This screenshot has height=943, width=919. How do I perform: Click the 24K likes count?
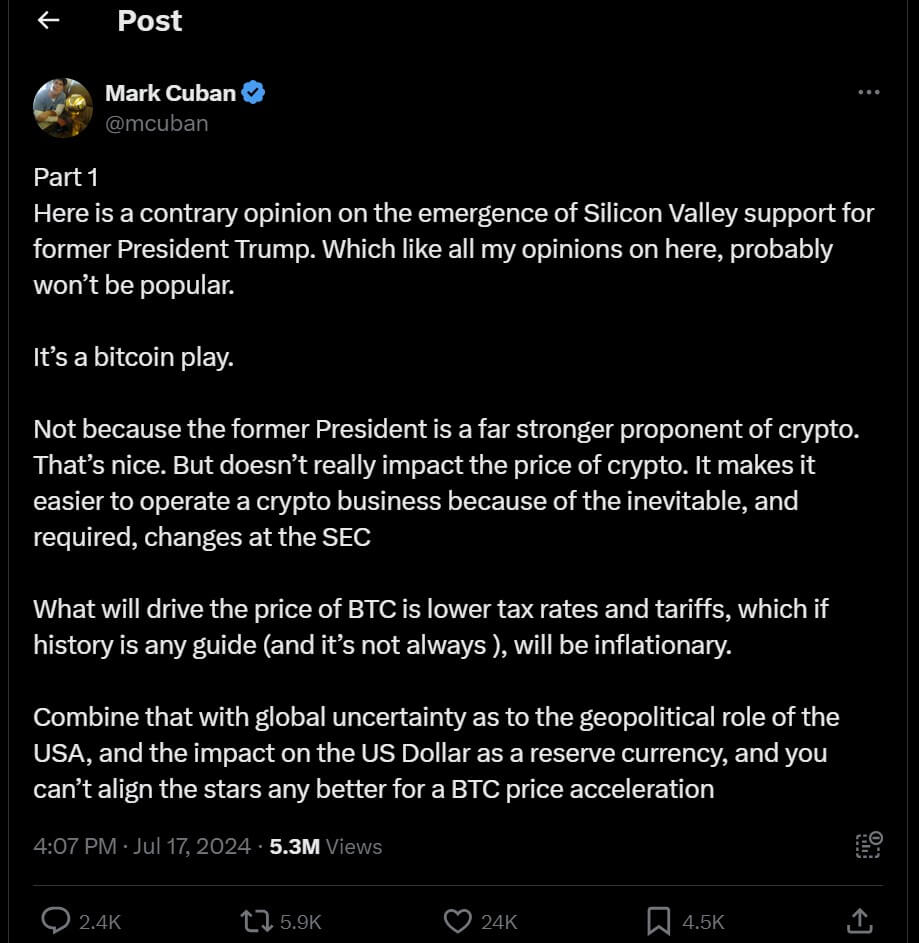(x=498, y=921)
